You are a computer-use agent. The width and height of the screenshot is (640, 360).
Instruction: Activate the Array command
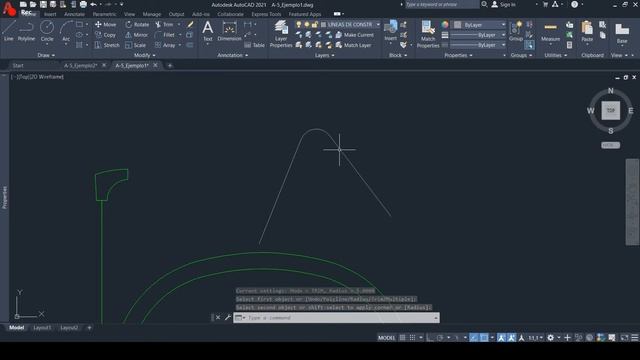click(165, 45)
